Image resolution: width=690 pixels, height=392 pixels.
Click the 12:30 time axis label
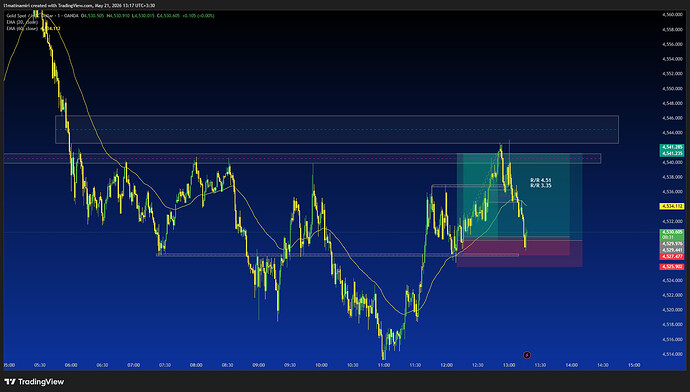pos(477,365)
